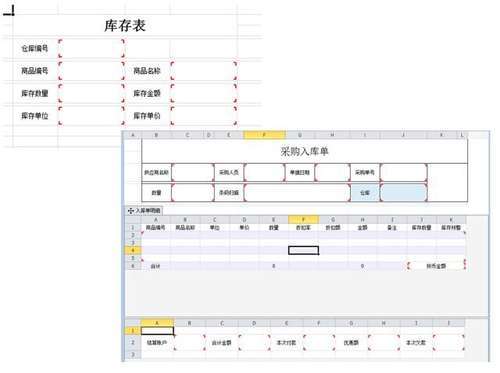Select the 本次付款 label cell

[x=286, y=343]
